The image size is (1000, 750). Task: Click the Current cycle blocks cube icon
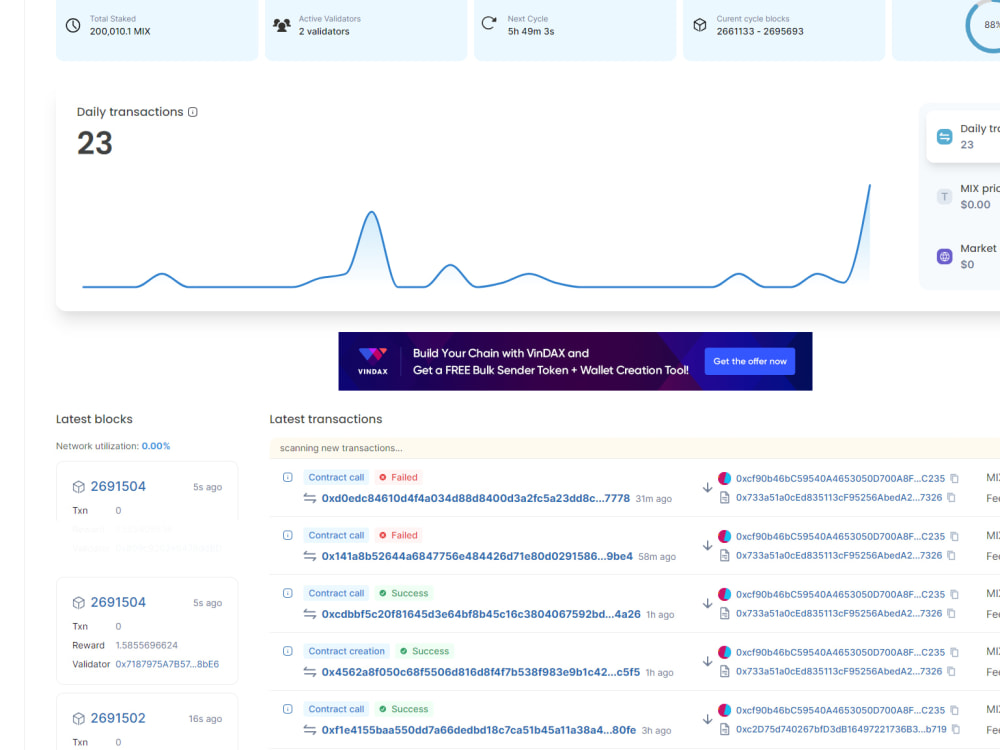coord(700,25)
